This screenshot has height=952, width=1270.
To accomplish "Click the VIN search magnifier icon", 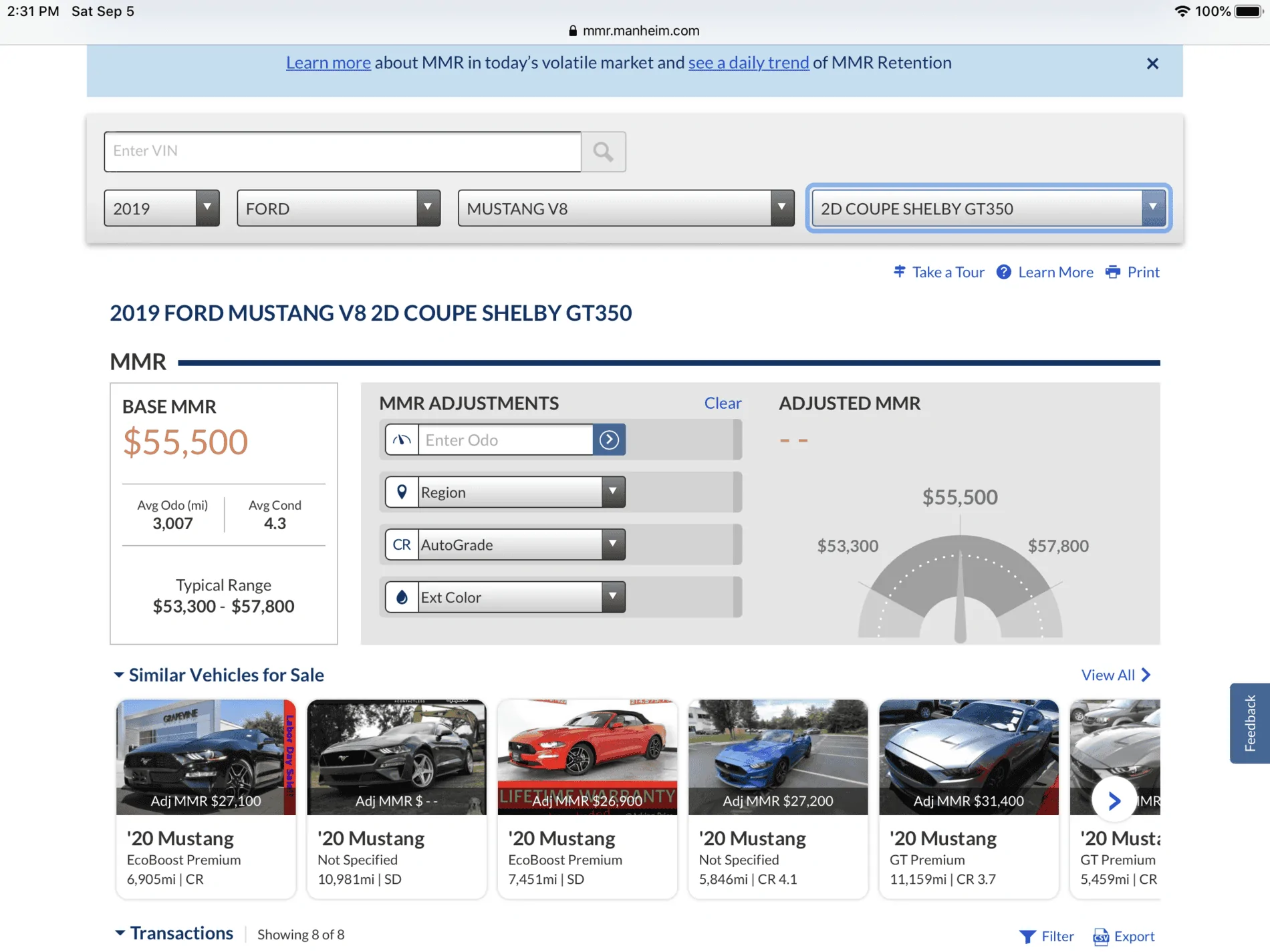I will (x=603, y=152).
